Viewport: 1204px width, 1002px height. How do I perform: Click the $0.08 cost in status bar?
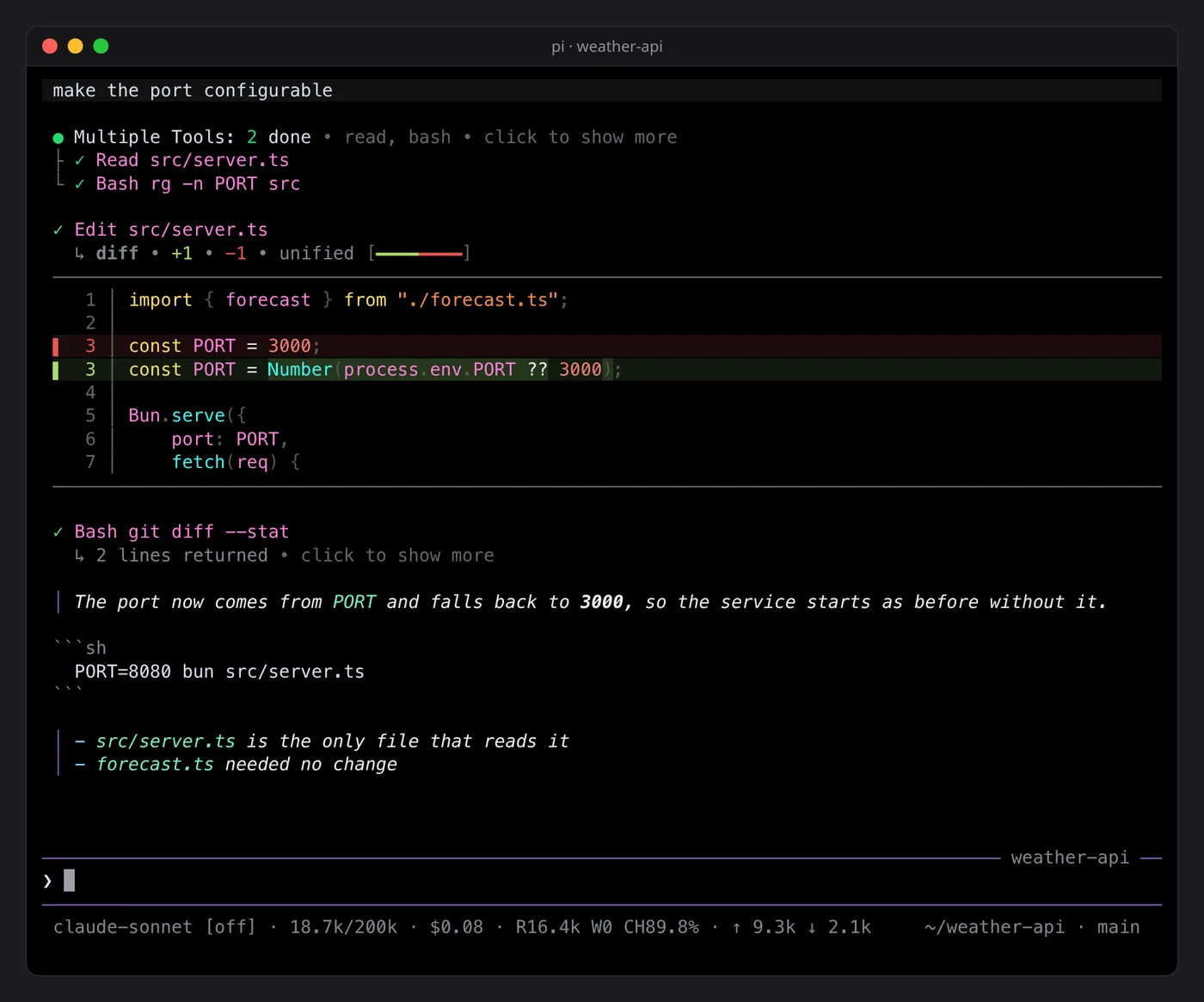click(x=457, y=927)
